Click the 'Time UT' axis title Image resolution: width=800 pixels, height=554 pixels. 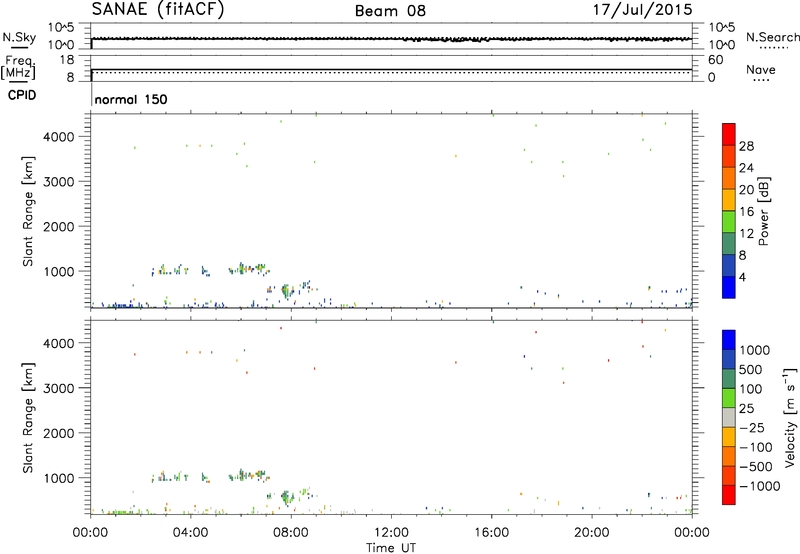(391, 548)
